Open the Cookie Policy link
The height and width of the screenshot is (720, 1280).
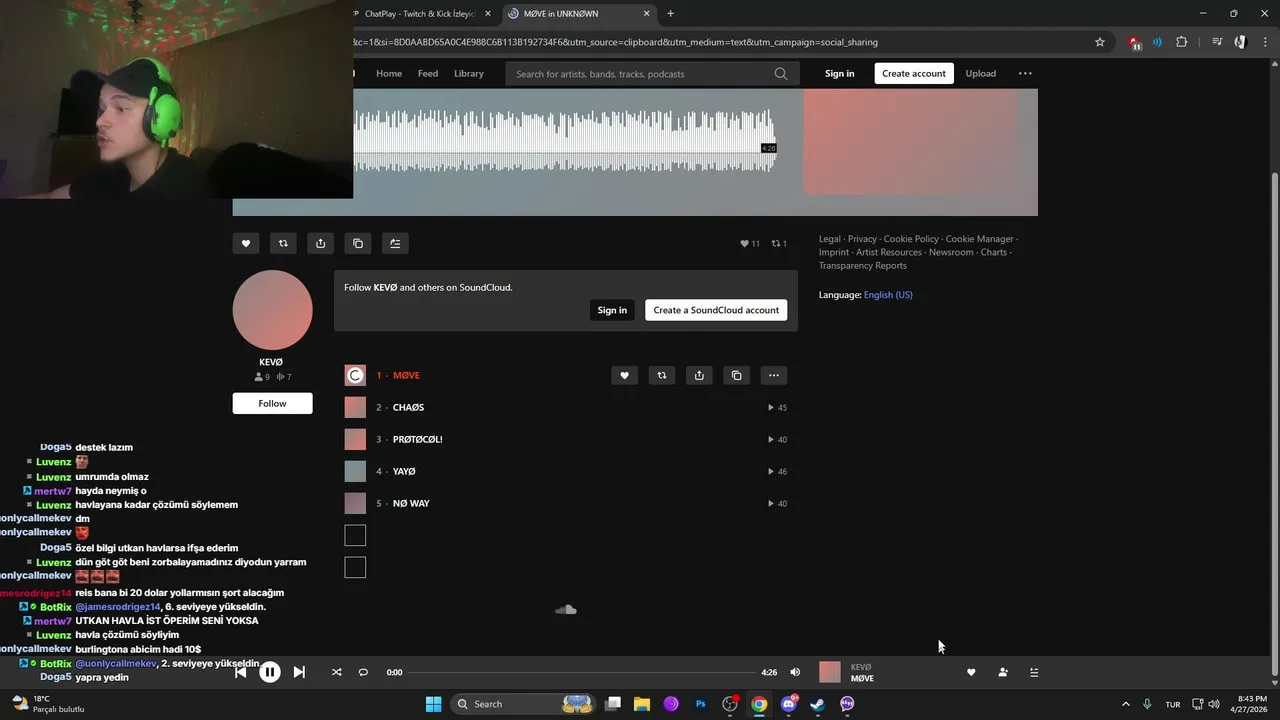pos(911,239)
